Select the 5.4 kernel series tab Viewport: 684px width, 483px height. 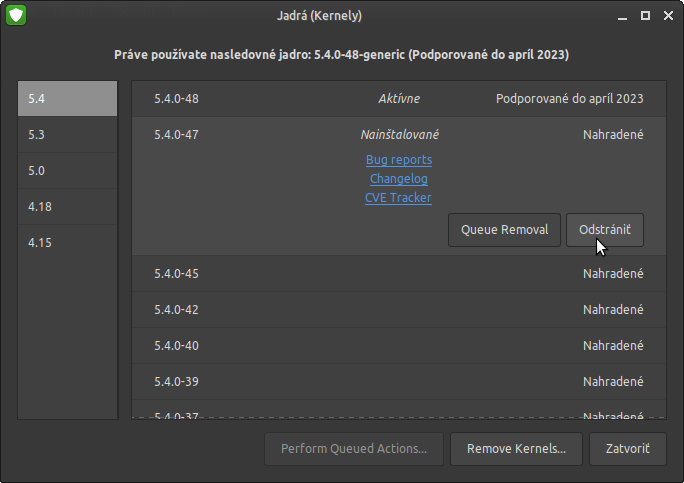pos(68,99)
